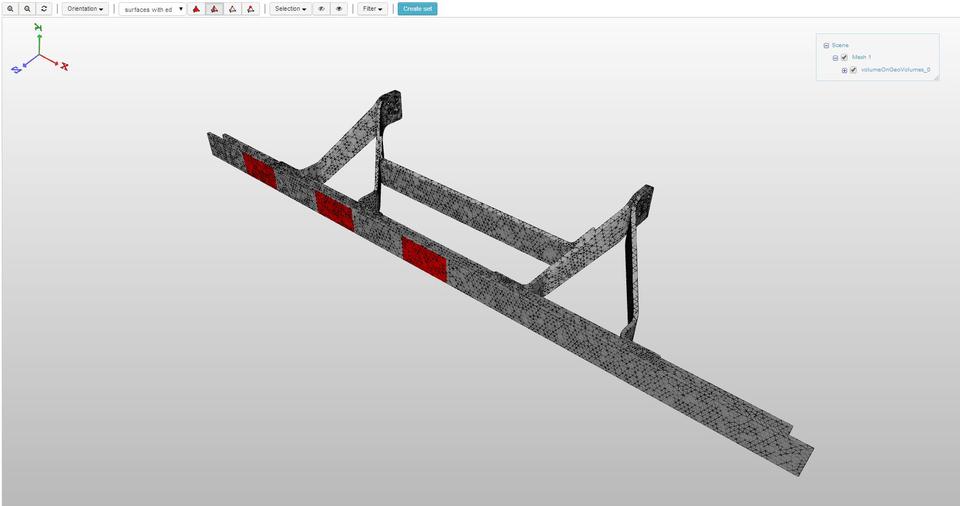Open the Selection dropdown menu
Viewport: 960px width, 506px height.
pyautogui.click(x=291, y=9)
